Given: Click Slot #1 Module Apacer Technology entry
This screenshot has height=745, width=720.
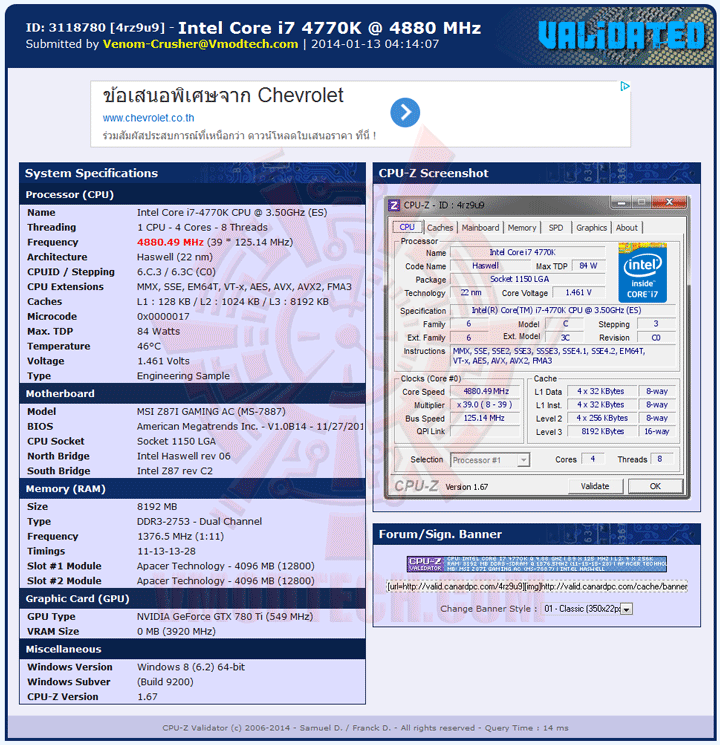Looking at the screenshot, I should [x=226, y=566].
